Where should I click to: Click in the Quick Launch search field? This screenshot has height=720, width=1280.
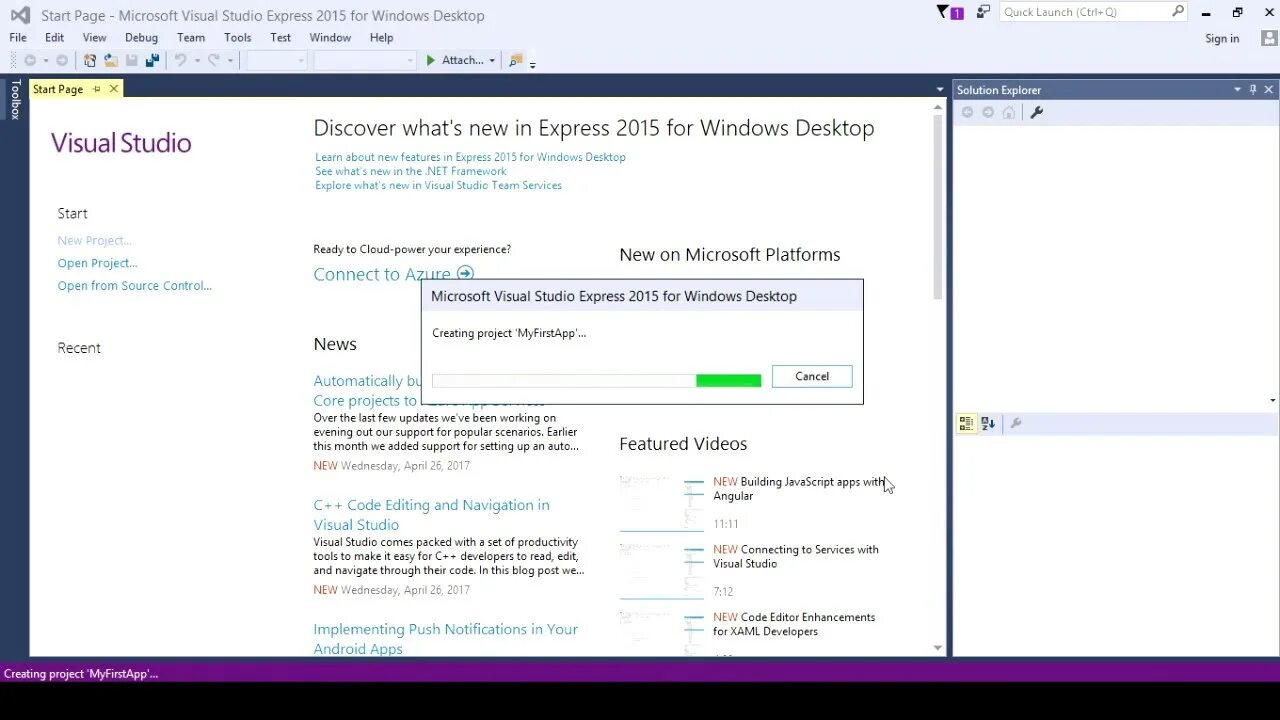pos(1085,12)
